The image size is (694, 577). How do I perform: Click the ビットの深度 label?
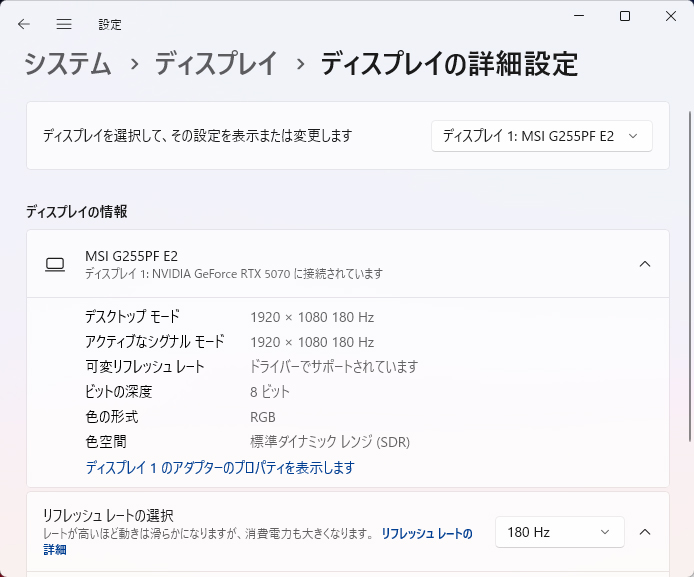click(x=119, y=392)
